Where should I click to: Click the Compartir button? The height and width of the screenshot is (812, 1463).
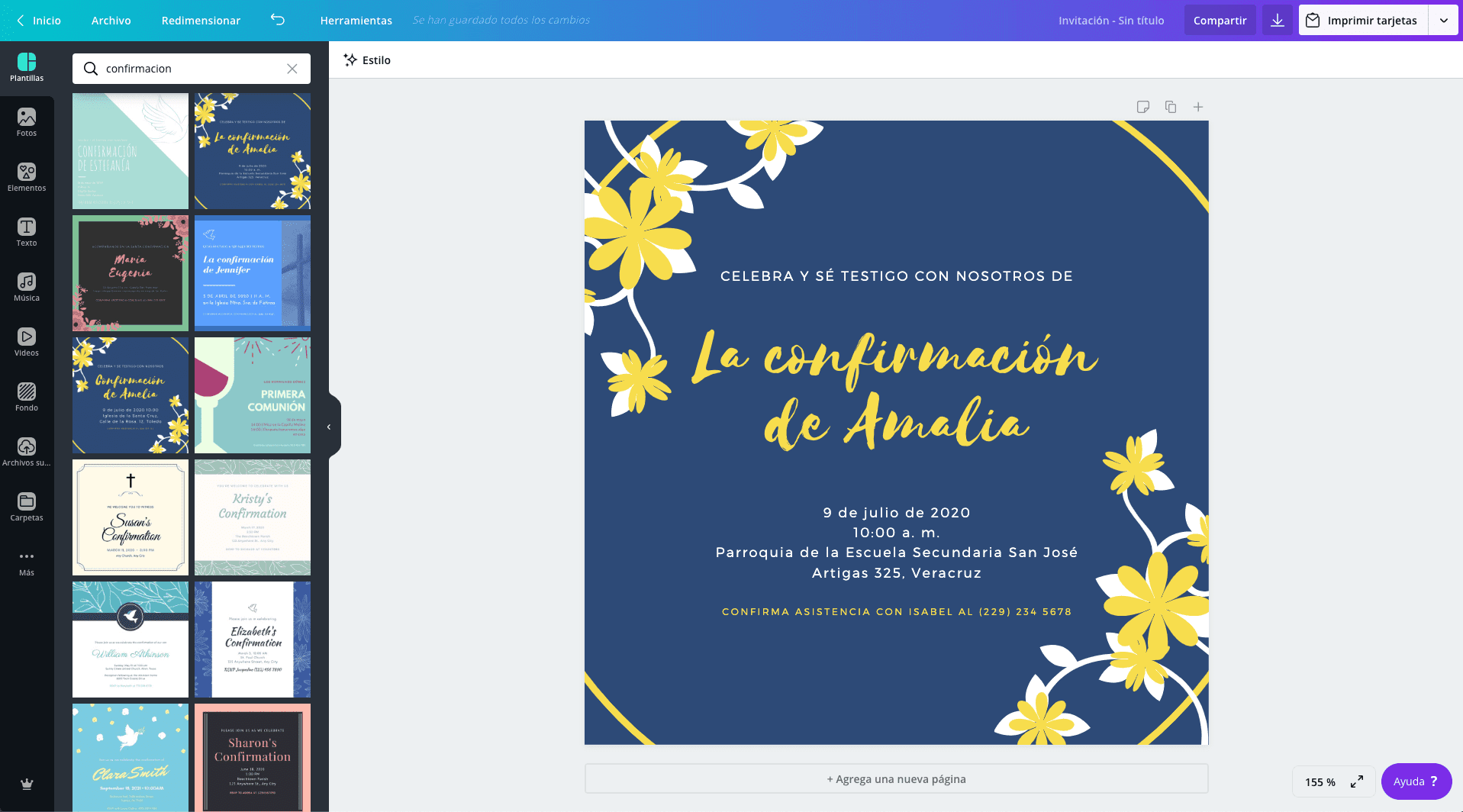pos(1220,20)
